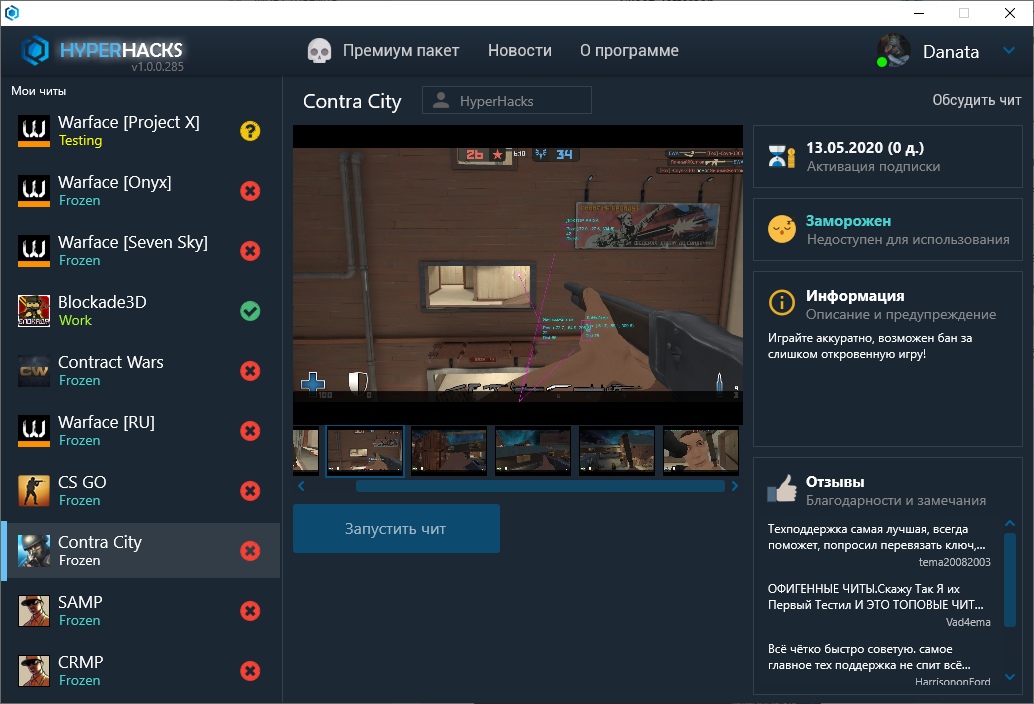The width and height of the screenshot is (1034, 704).
Task: Click the HyperHacks author field
Action: [506, 100]
